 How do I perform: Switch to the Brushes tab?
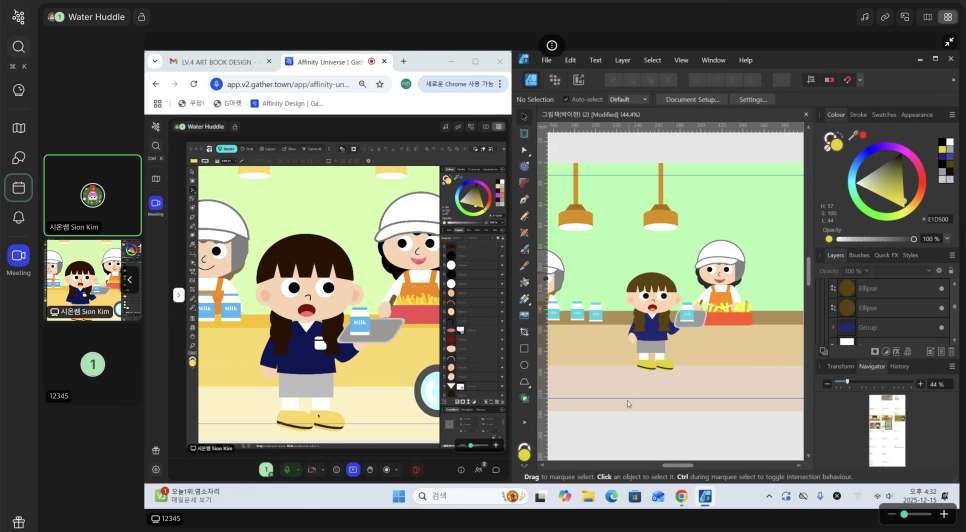(859, 255)
